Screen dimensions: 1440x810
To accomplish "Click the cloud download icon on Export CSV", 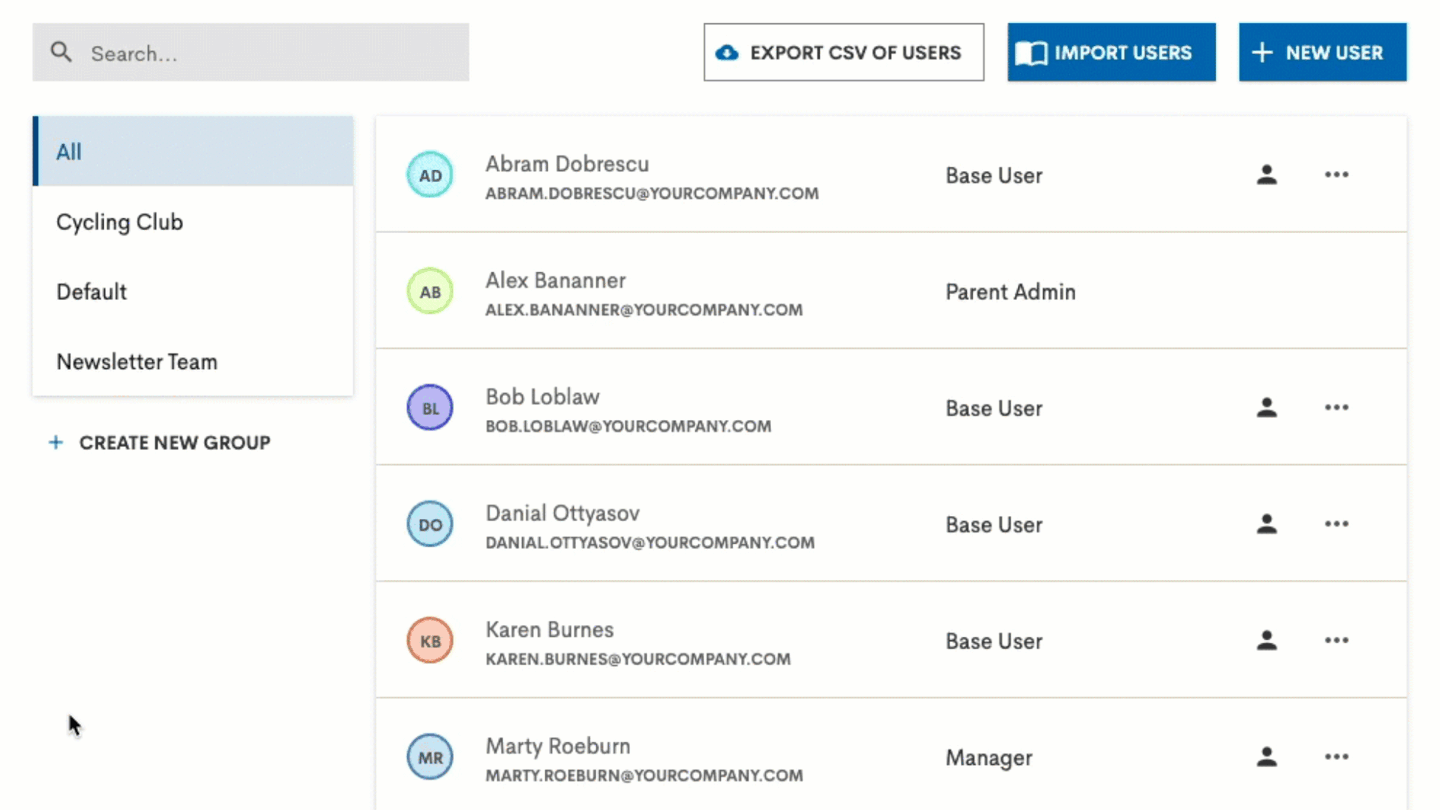I will tap(728, 53).
